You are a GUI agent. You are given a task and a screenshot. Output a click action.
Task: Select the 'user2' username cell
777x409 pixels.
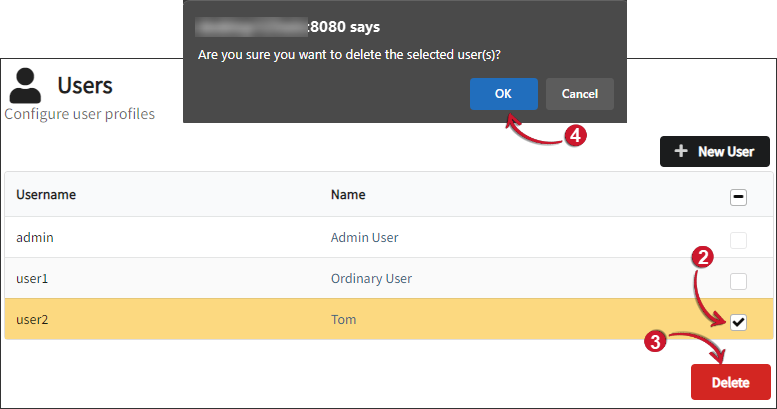32,320
